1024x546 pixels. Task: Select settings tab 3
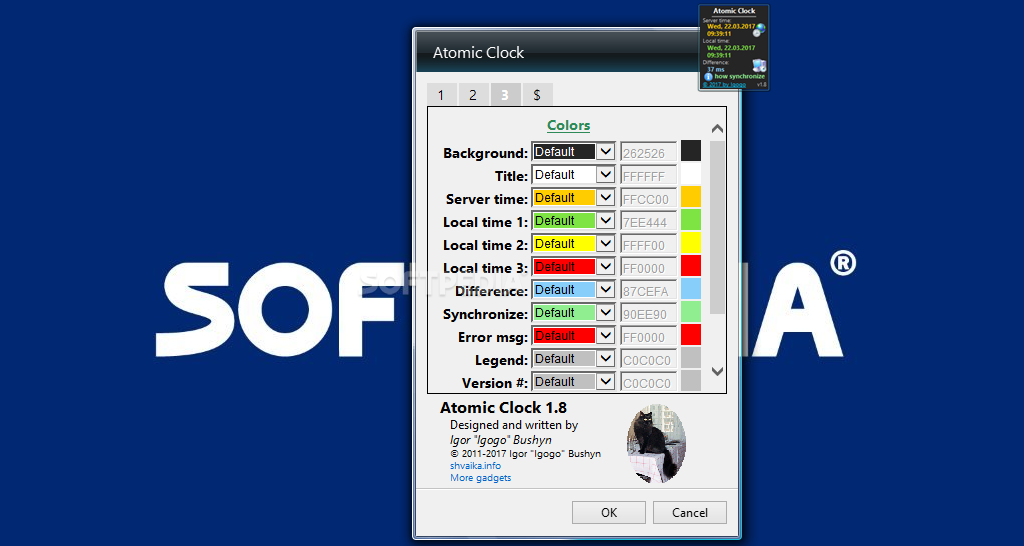pyautogui.click(x=505, y=95)
